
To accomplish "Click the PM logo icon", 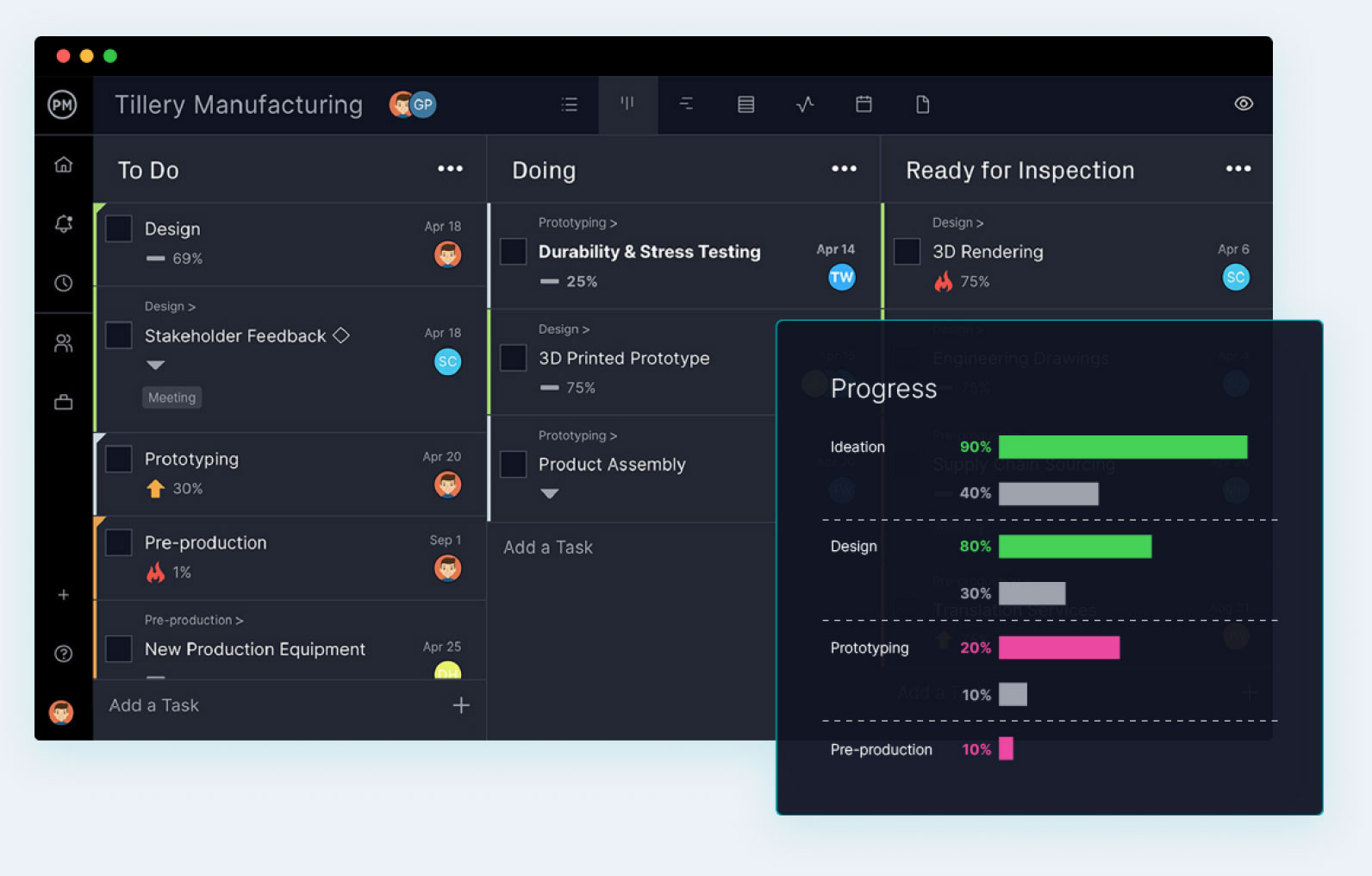I will click(x=62, y=104).
